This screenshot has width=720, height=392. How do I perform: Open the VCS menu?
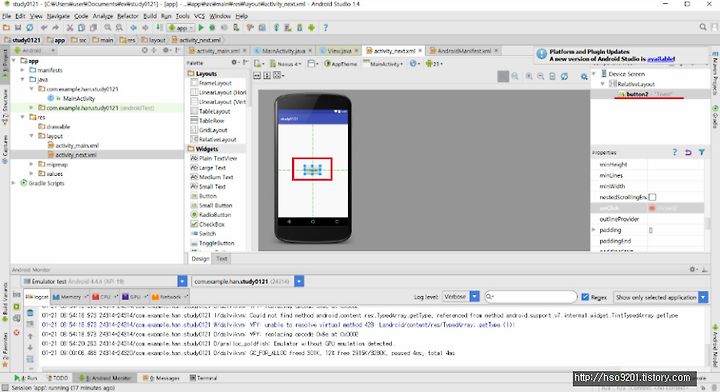[x=199, y=16]
